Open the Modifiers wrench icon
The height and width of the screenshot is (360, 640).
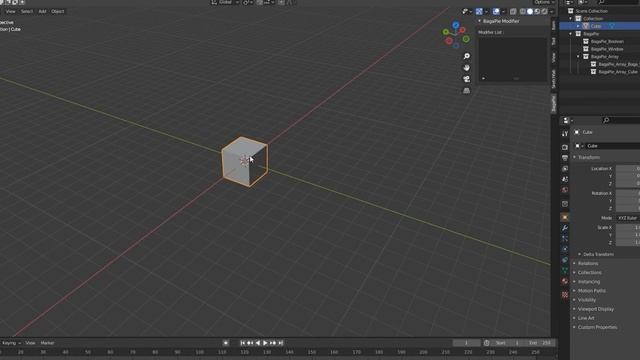click(565, 228)
